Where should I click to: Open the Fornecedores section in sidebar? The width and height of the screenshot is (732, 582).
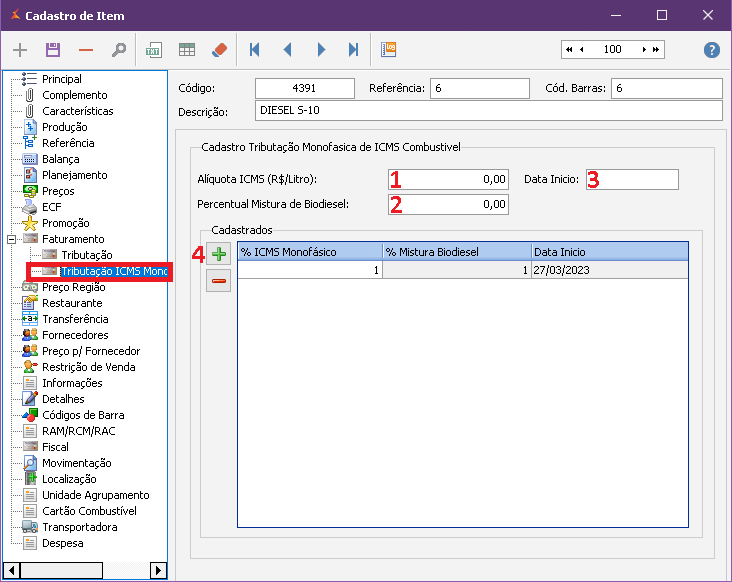tap(75, 335)
